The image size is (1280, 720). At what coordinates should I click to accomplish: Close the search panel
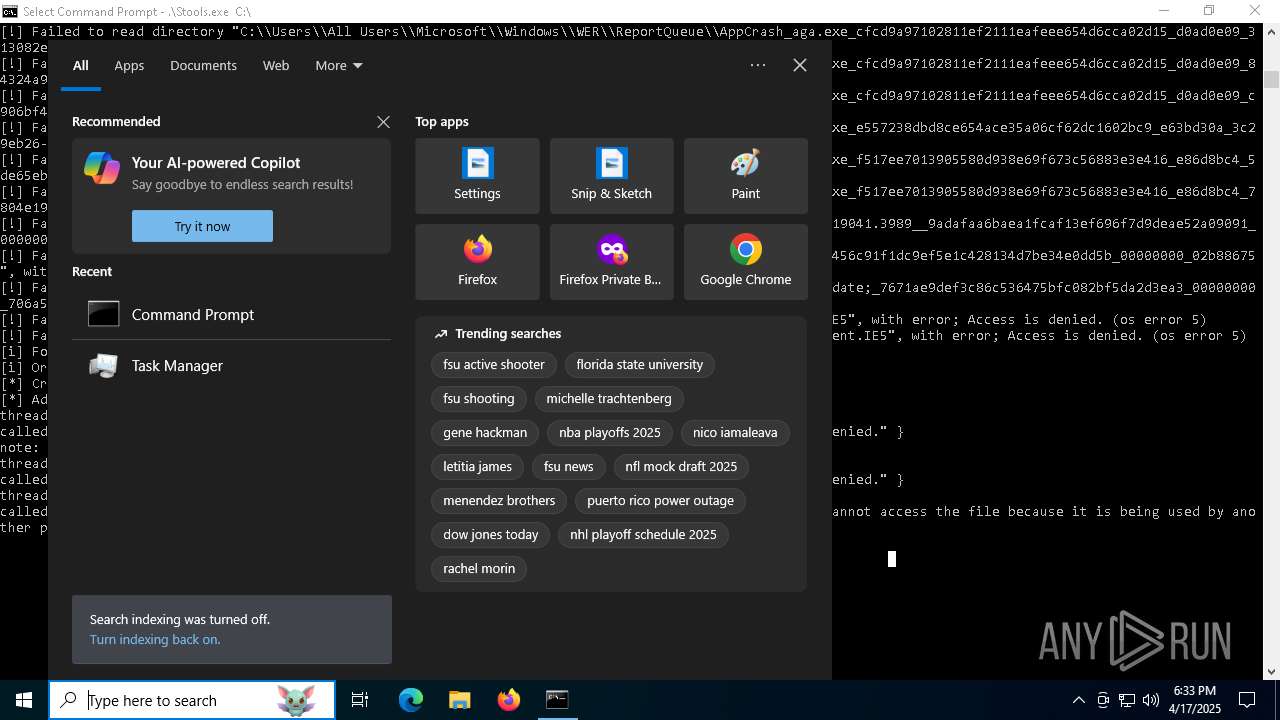pos(800,65)
